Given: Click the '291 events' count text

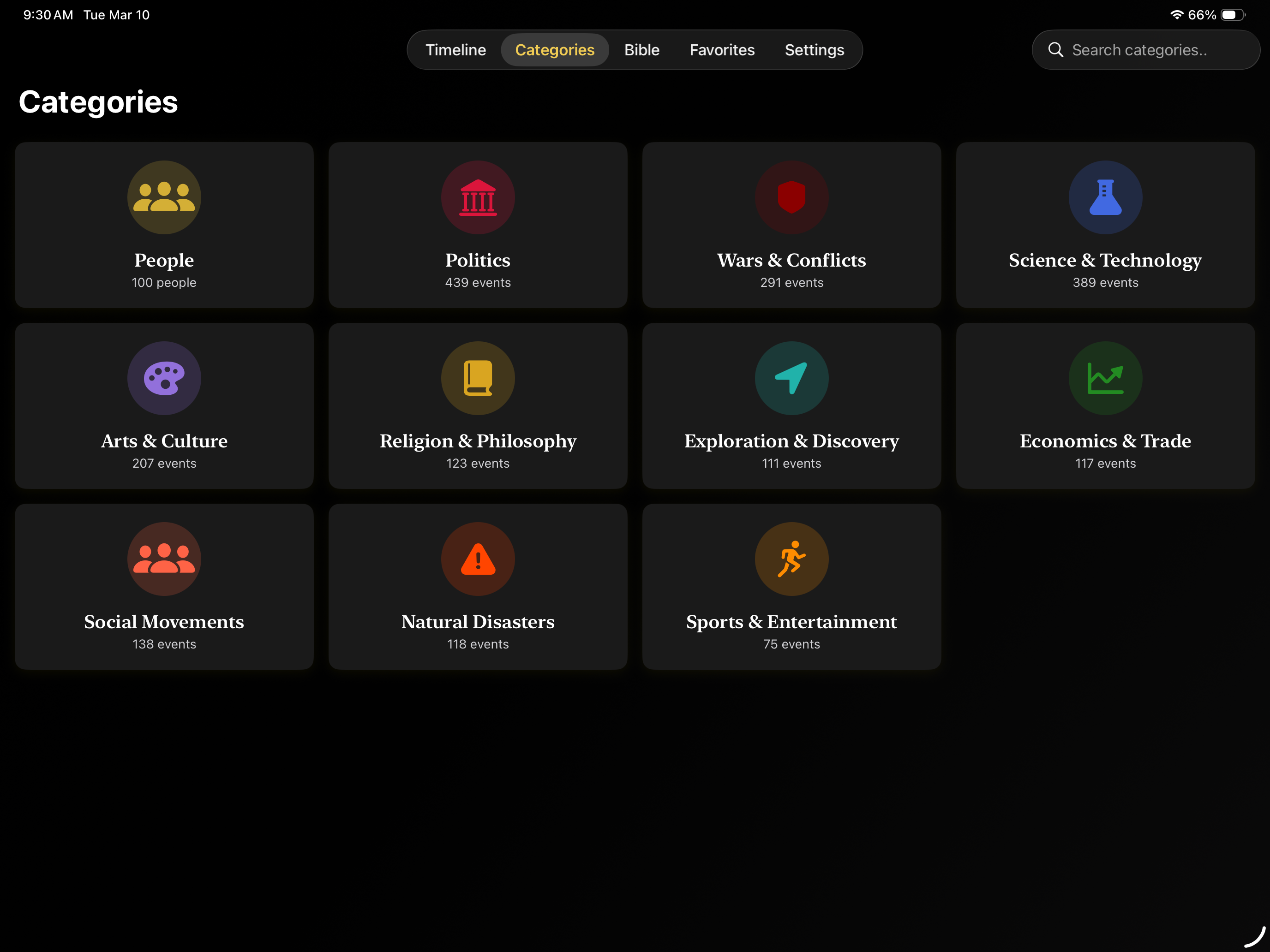Looking at the screenshot, I should tap(792, 282).
